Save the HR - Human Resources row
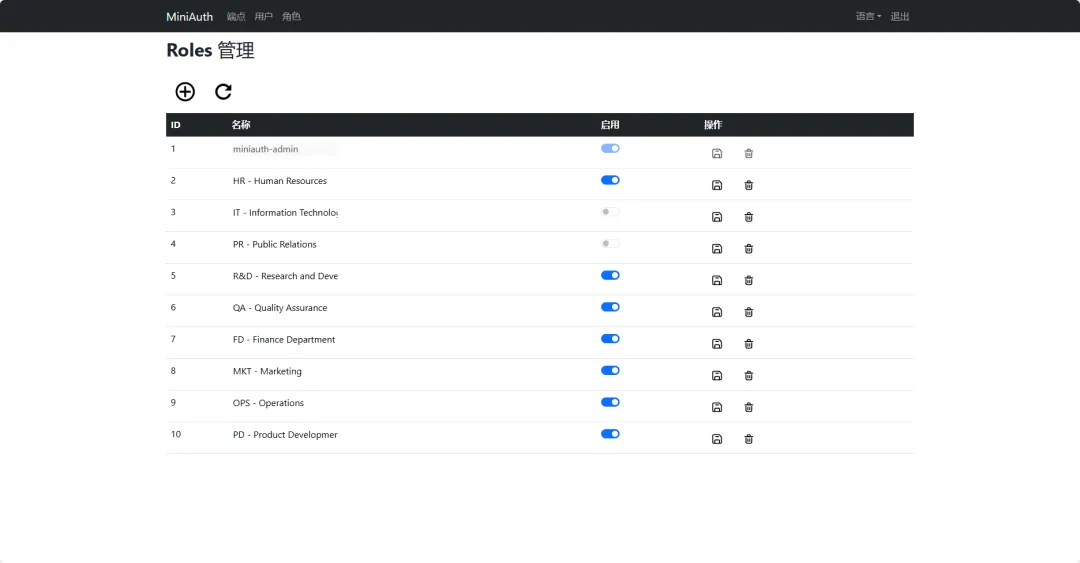The width and height of the screenshot is (1080, 563). [x=716, y=185]
